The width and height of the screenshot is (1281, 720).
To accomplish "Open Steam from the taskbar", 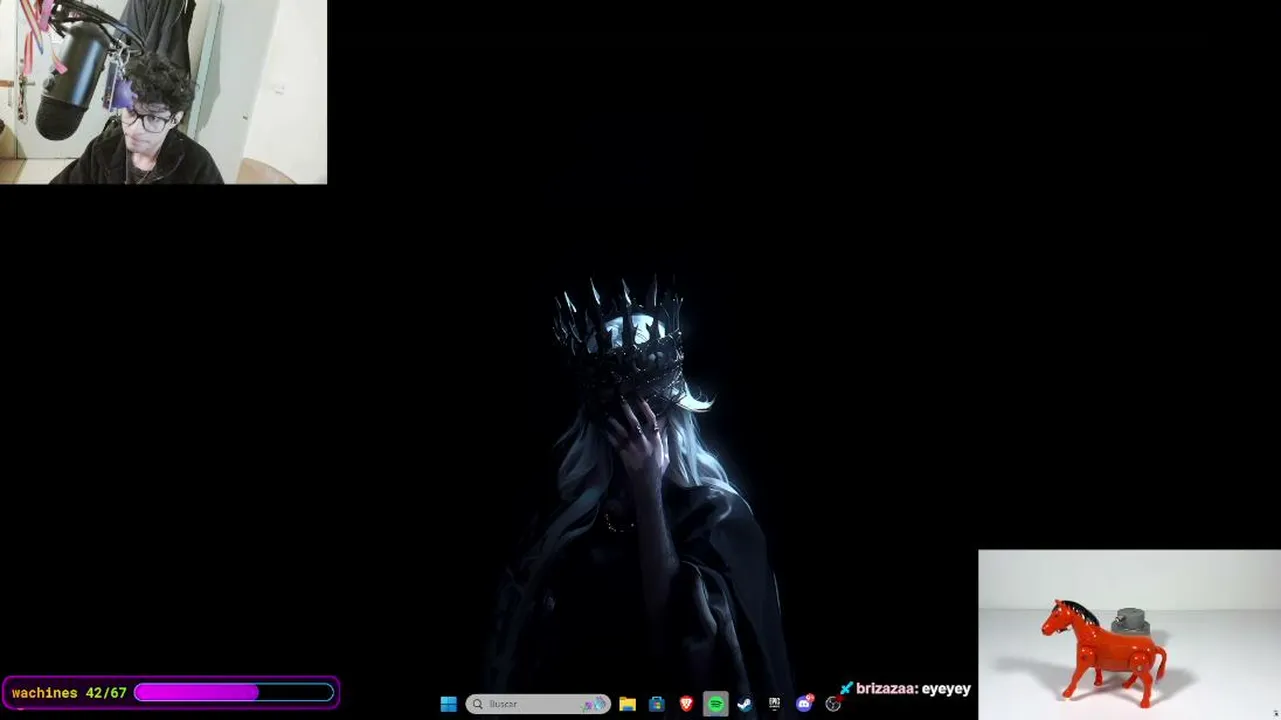I will [x=745, y=704].
